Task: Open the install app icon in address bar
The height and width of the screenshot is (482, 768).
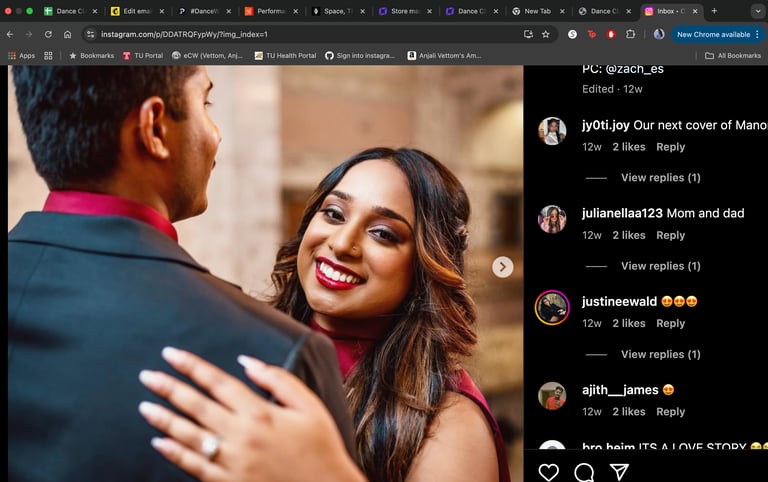Action: point(528,34)
